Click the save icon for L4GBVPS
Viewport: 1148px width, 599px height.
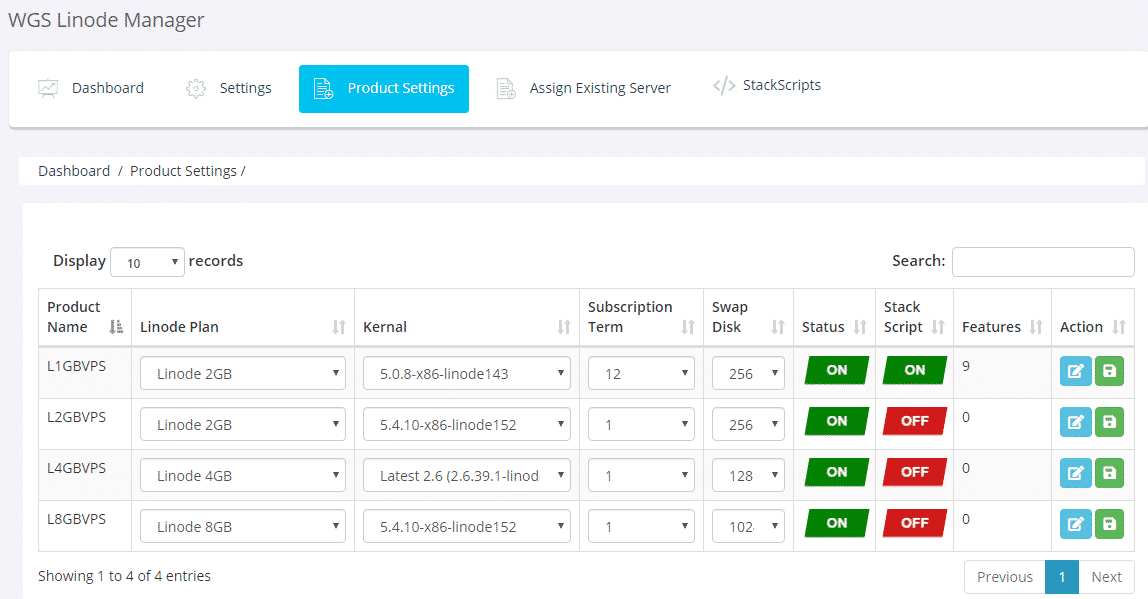(1109, 473)
